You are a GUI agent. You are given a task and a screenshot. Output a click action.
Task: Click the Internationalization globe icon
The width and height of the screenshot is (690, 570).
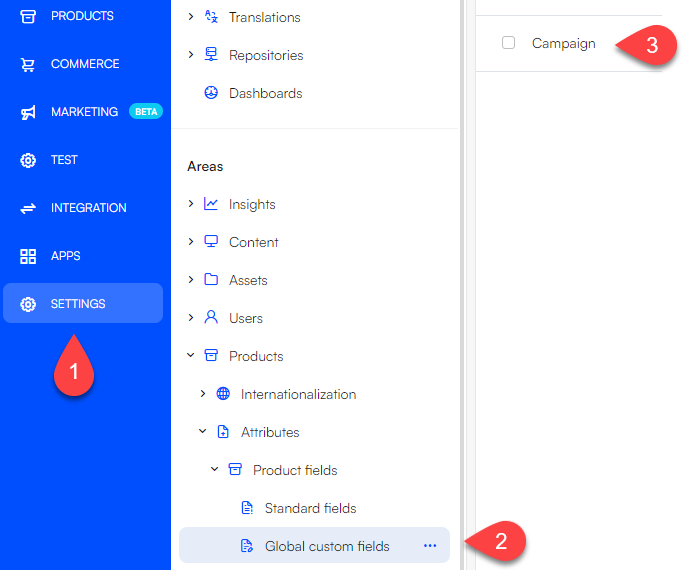[x=223, y=394]
